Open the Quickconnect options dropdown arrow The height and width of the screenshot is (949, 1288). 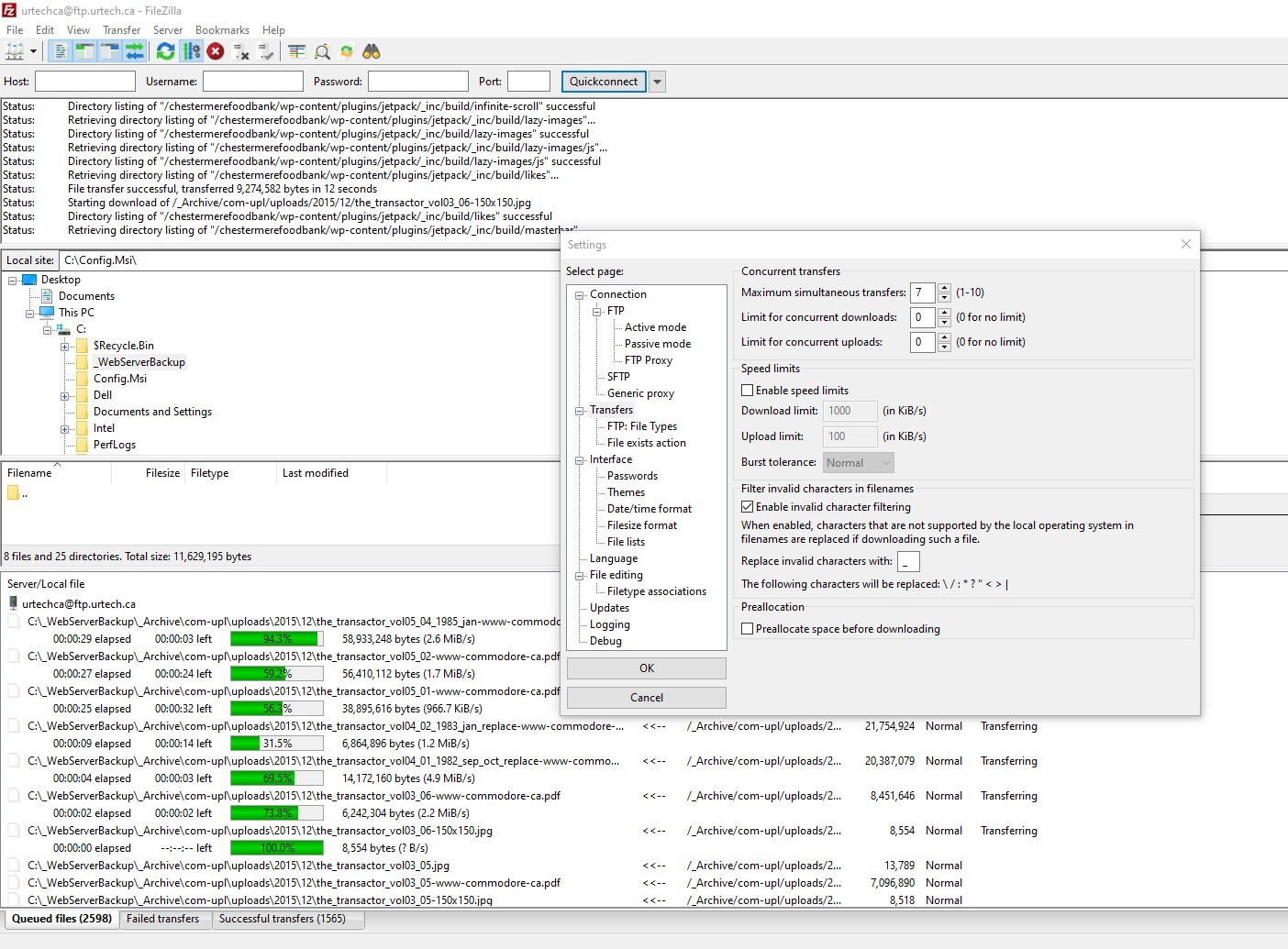pyautogui.click(x=657, y=81)
